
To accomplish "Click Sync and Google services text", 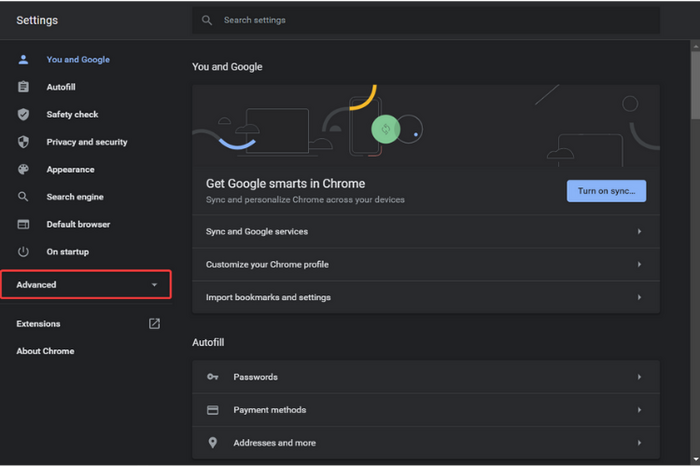I will [257, 231].
